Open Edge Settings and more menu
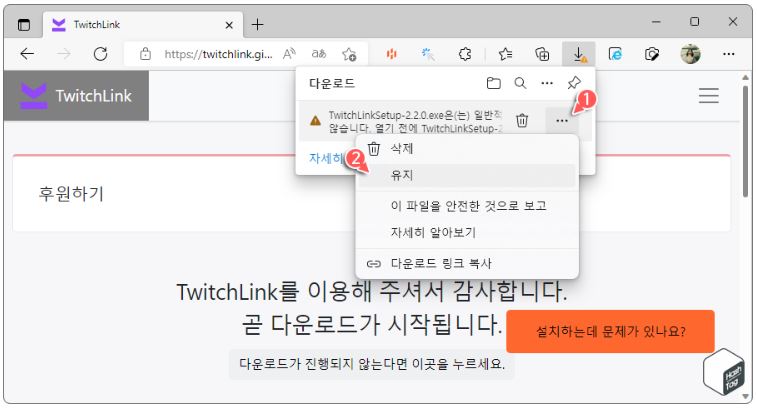The height and width of the screenshot is (409, 757). coord(729,54)
